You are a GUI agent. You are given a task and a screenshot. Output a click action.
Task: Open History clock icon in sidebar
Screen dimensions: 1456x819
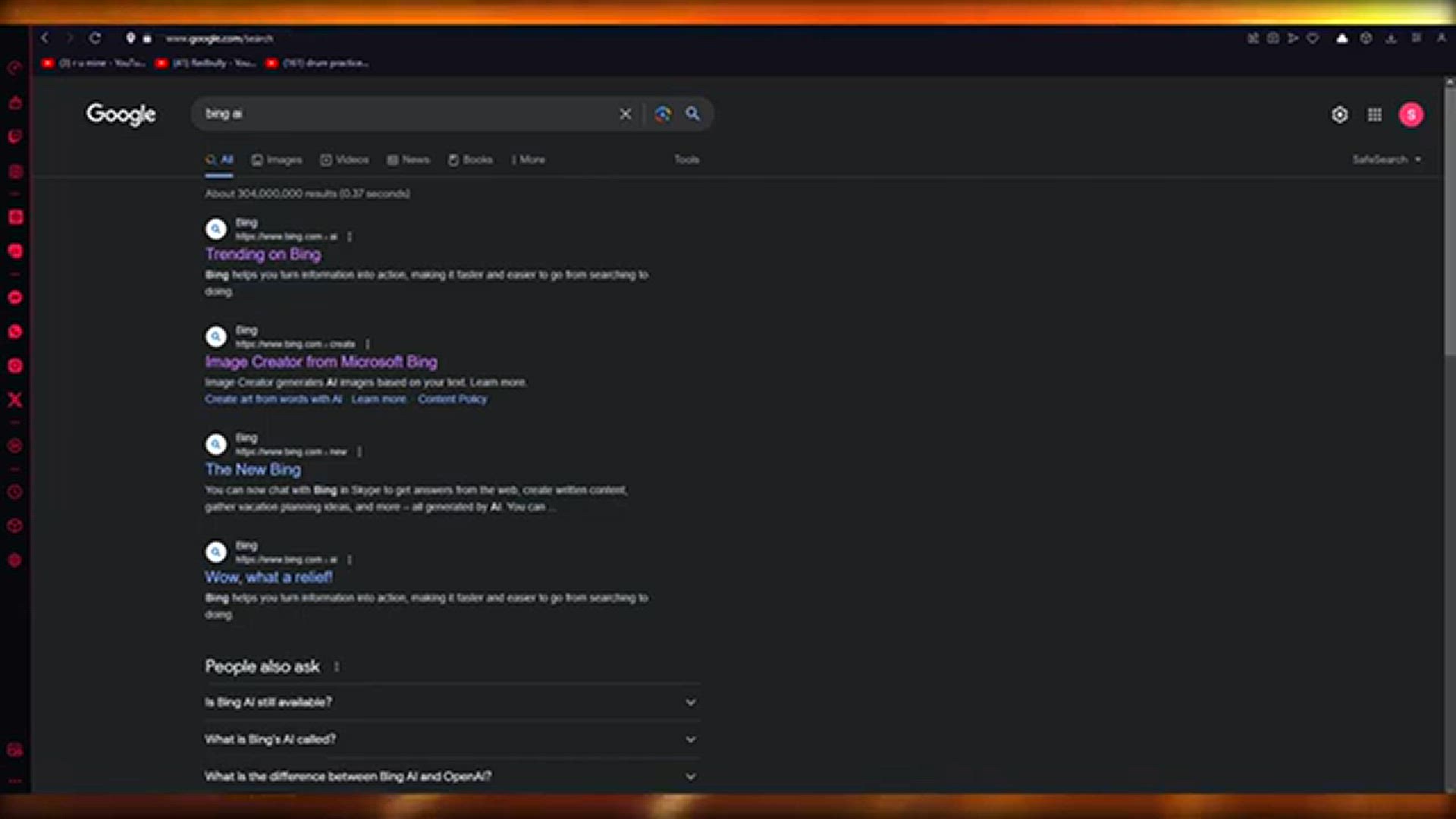(14, 492)
